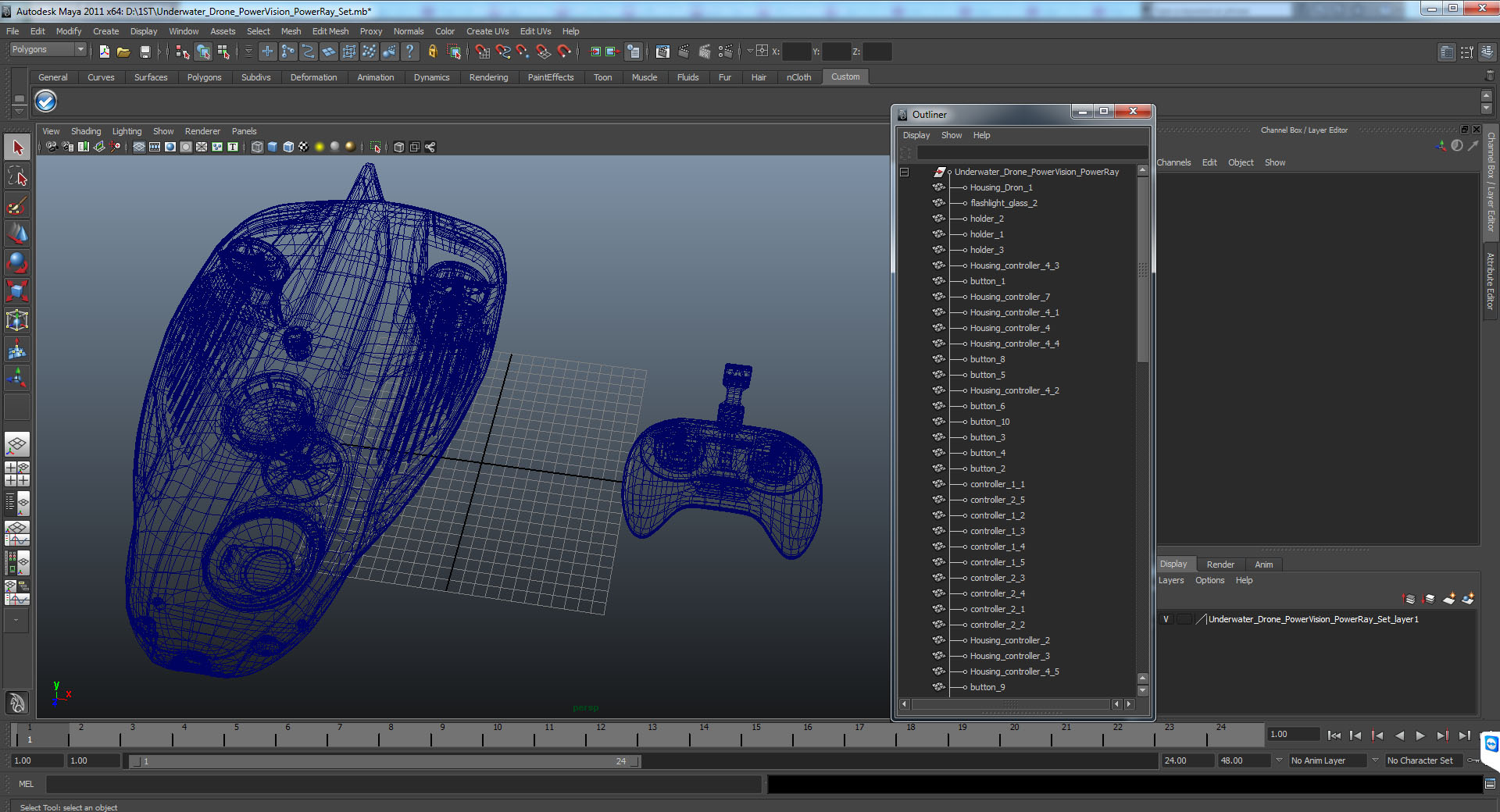The height and width of the screenshot is (812, 1500).
Task: Open the Polygons menu set dropdown
Action: click(x=48, y=50)
